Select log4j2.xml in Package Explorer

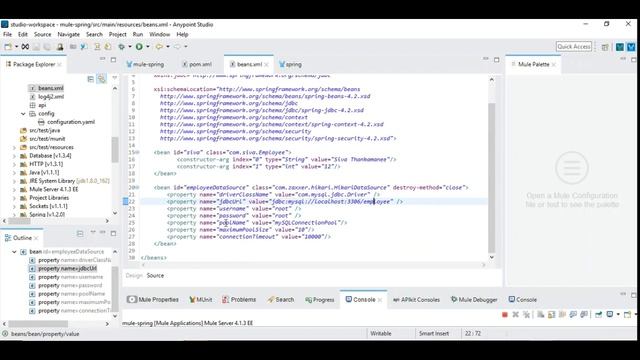(47, 97)
